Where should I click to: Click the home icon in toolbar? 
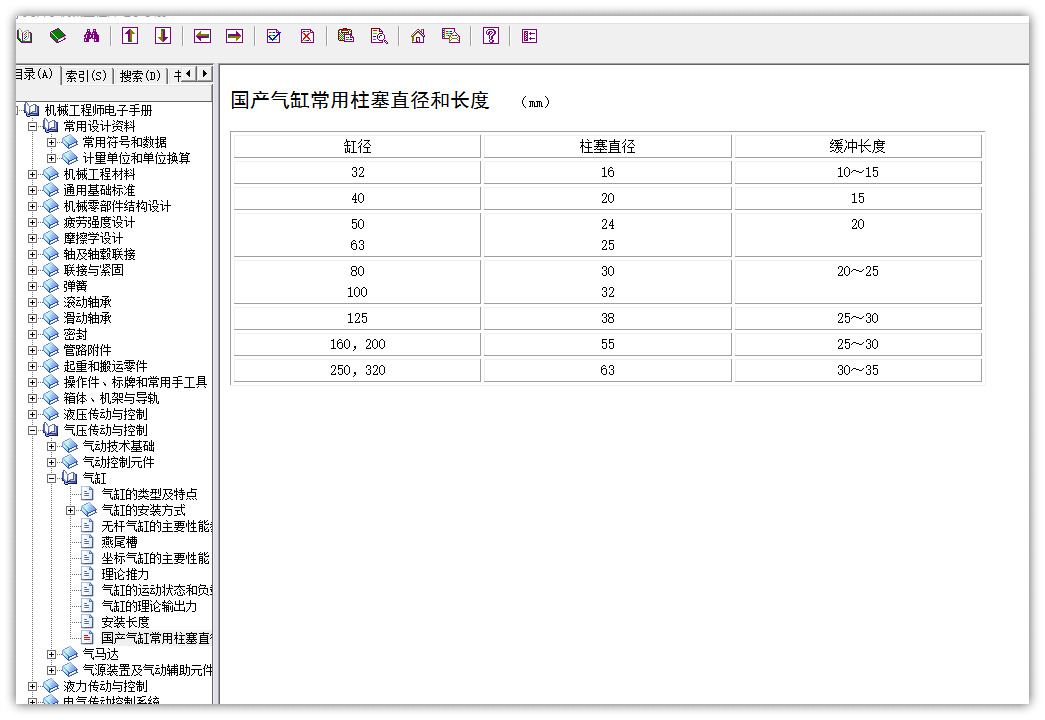click(x=418, y=36)
